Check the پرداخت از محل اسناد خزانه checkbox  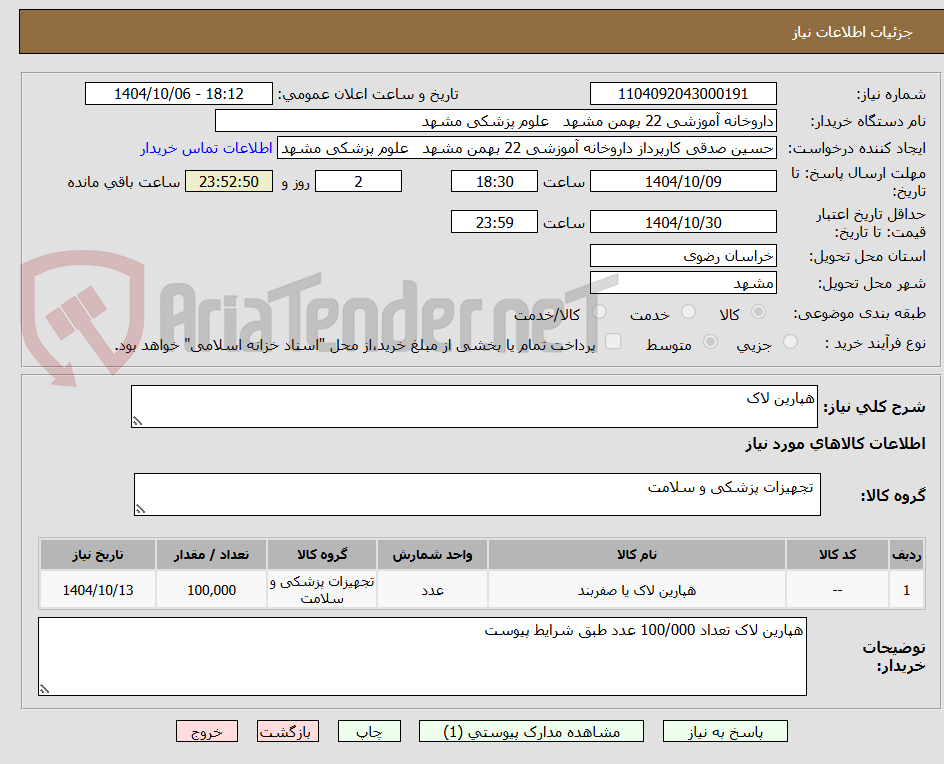[613, 342]
